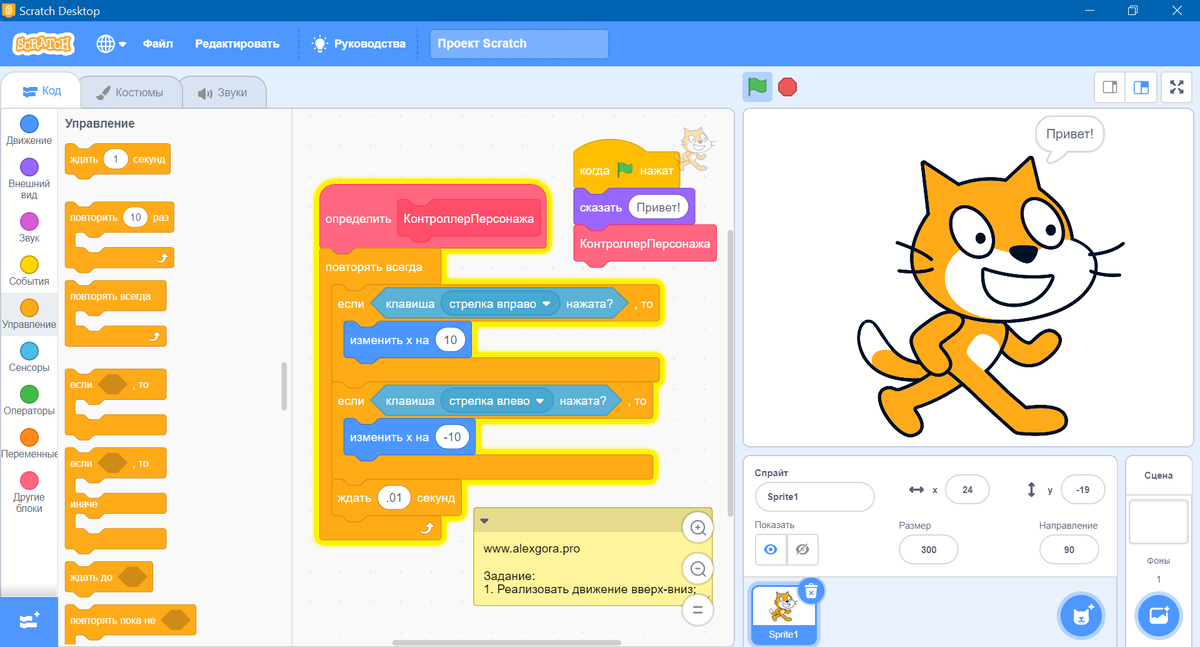Enter full screen stage mode
Image resolution: width=1200 pixels, height=647 pixels.
point(1177,87)
